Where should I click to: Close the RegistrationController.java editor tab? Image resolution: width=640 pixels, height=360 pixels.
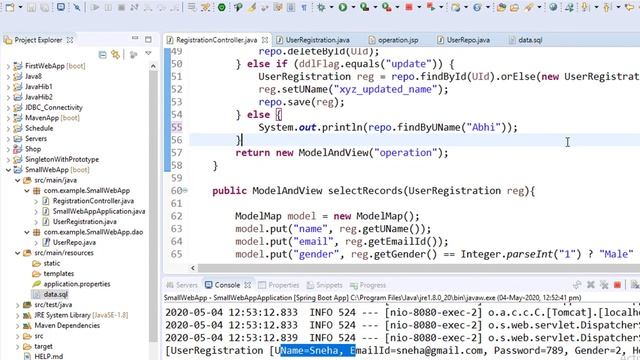(x=265, y=40)
